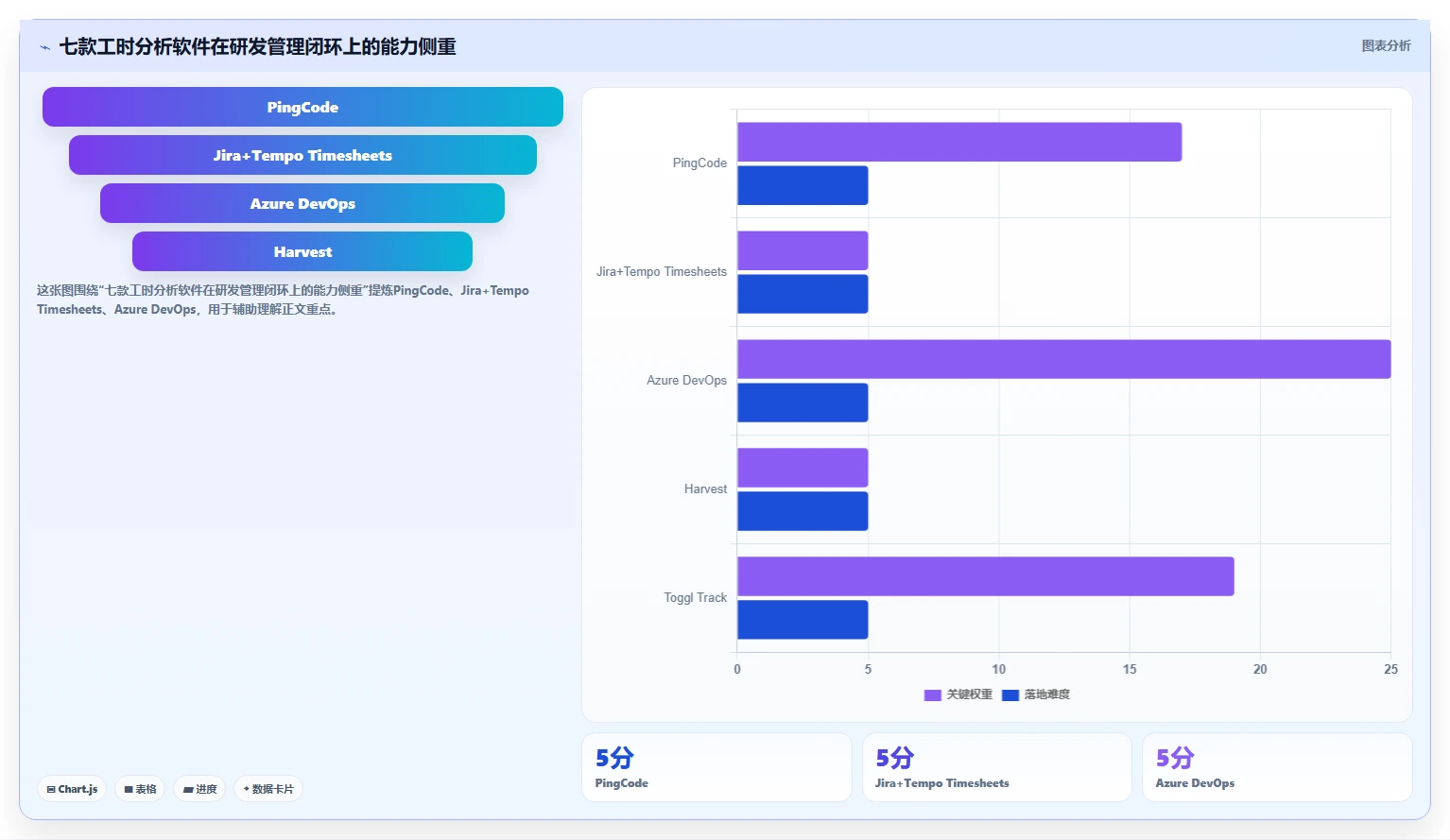Click the Jira+Tempo Timesheets y-axis label

(662, 272)
